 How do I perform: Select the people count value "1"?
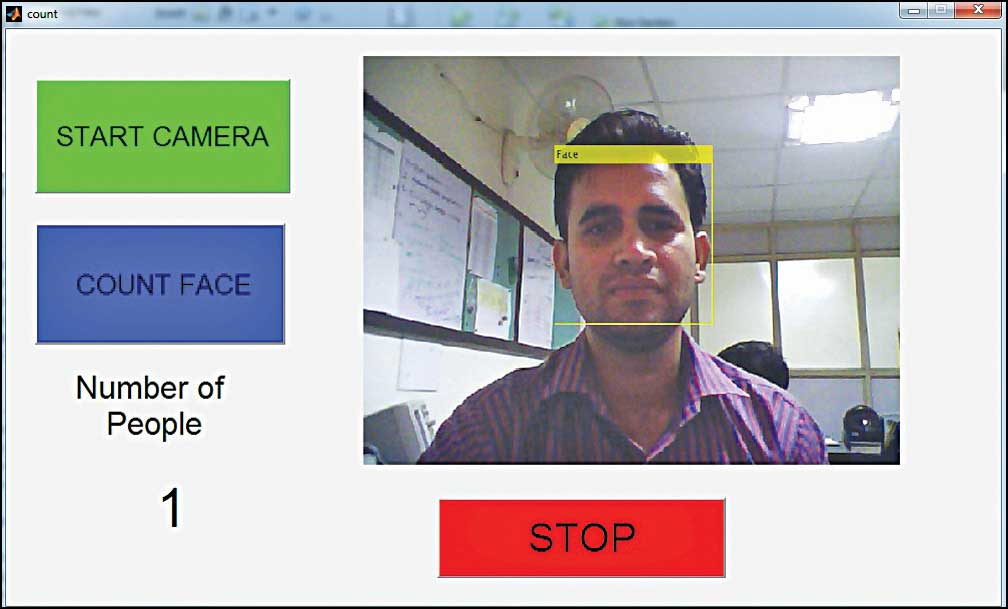(x=172, y=507)
